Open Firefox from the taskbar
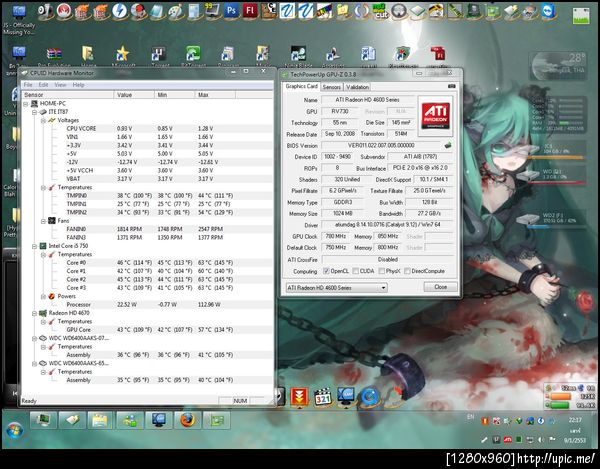Screen dimensions: 600x469 (188, 420)
